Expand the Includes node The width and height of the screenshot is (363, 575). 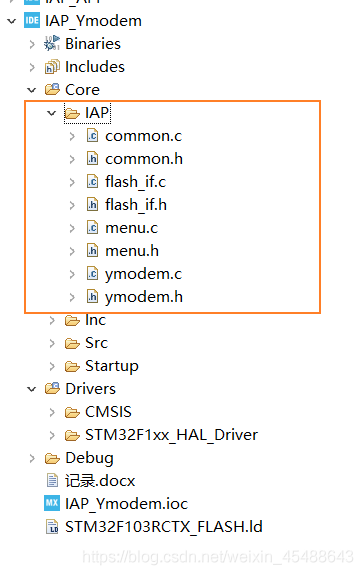[x=32, y=67]
